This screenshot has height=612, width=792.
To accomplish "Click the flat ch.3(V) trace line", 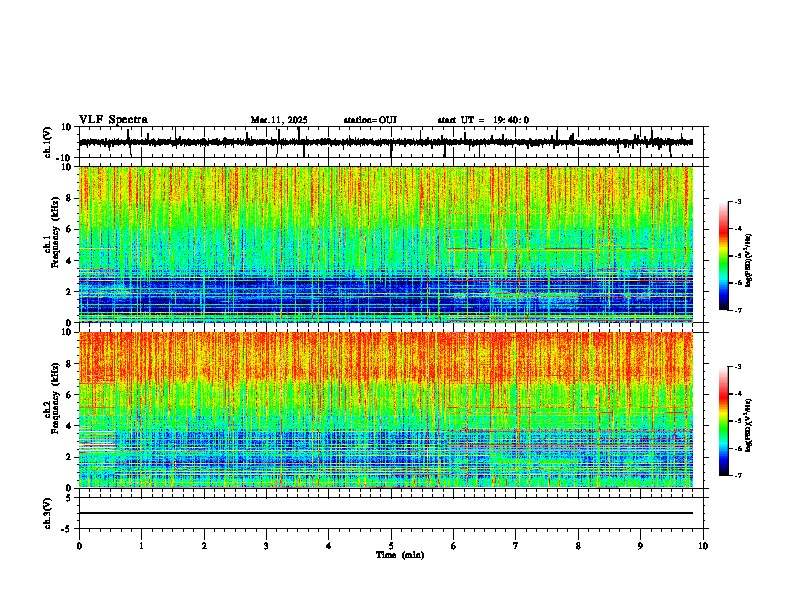I will (x=386, y=513).
